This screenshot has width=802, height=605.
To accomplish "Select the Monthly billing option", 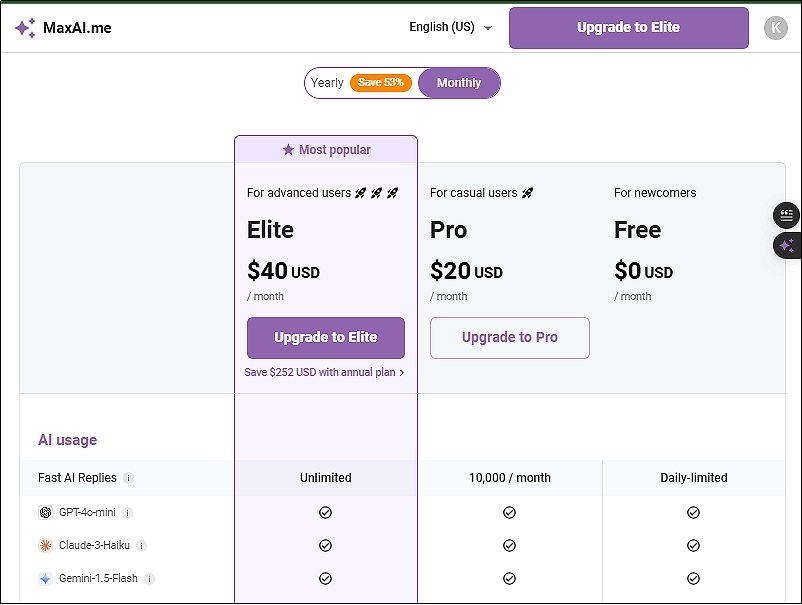I will [458, 82].
